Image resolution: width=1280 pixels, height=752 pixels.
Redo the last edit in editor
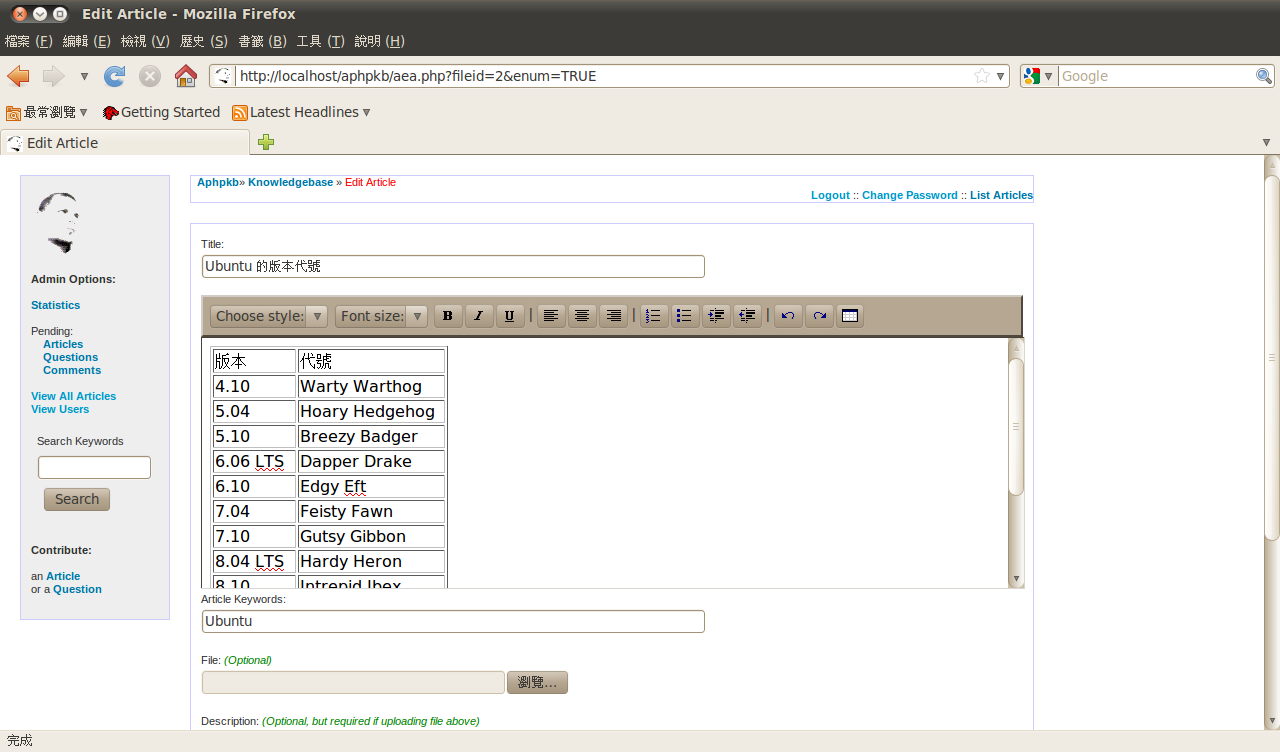[x=819, y=316]
